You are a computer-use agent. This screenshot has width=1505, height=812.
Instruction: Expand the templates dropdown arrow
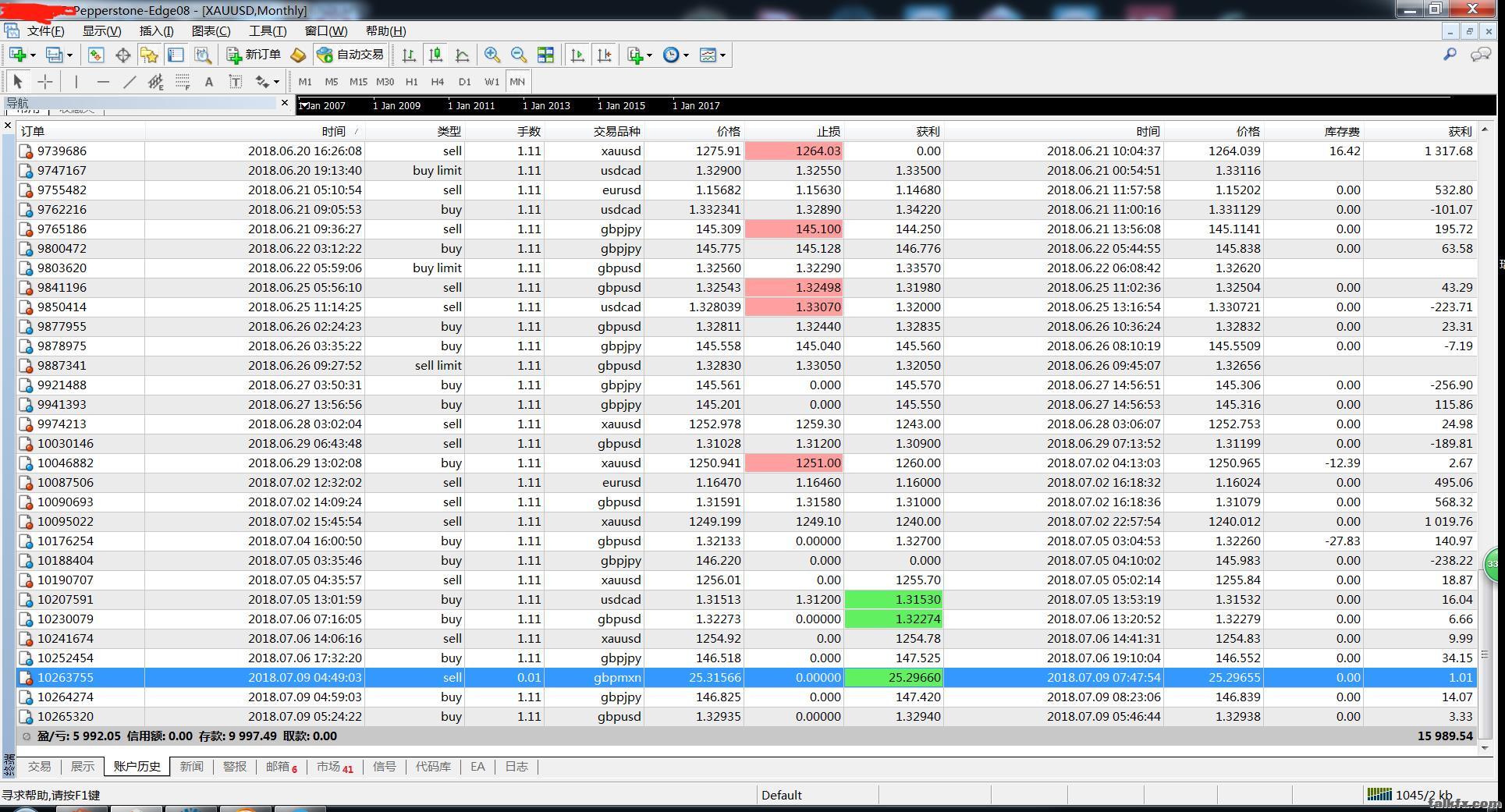tap(722, 55)
